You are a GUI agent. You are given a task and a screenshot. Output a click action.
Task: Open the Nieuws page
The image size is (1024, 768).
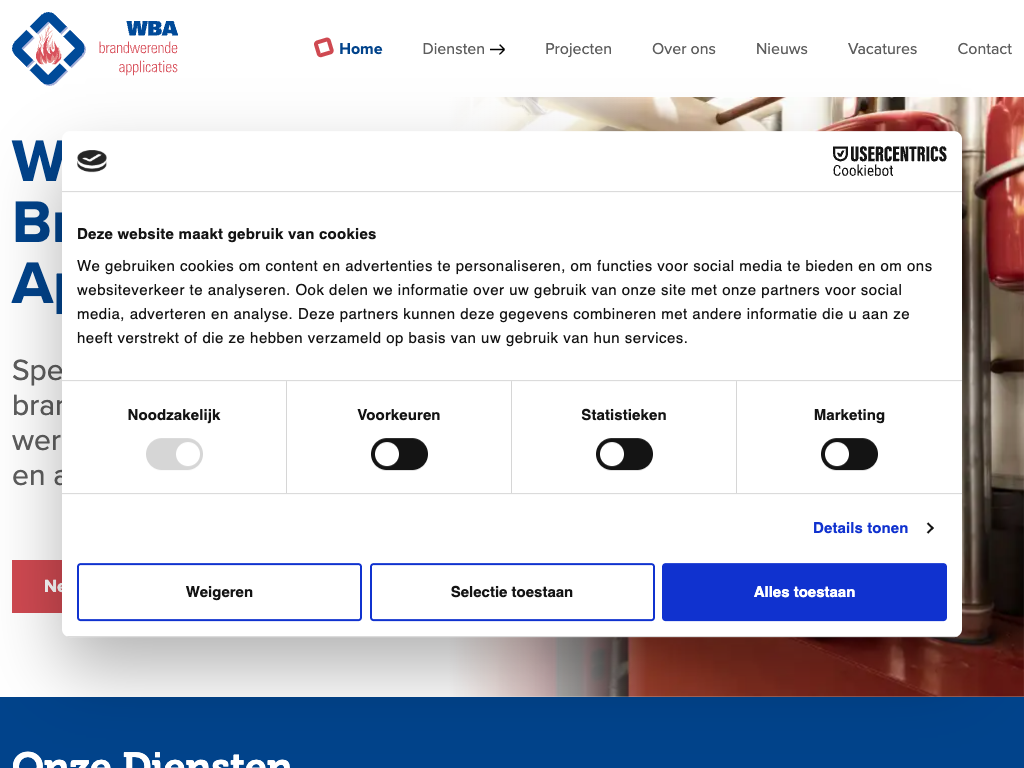coord(781,49)
